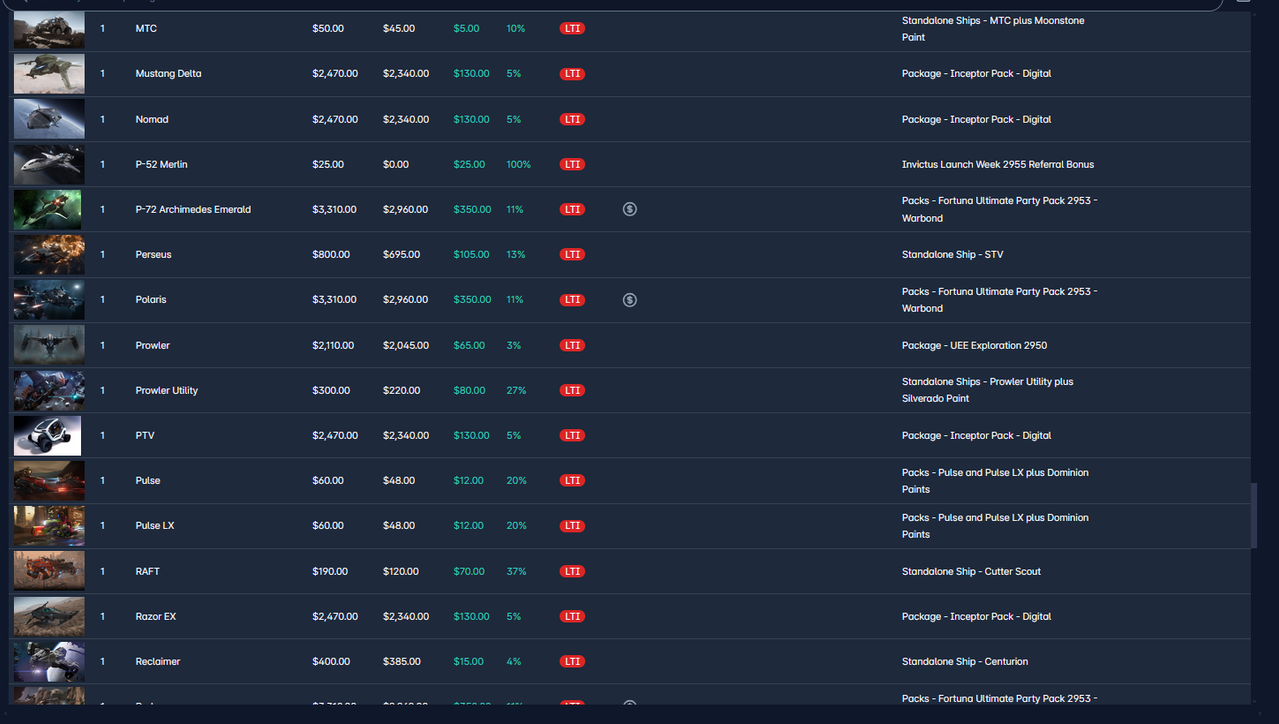Click "Standalone Ship - STV" source text

click(x=952, y=255)
